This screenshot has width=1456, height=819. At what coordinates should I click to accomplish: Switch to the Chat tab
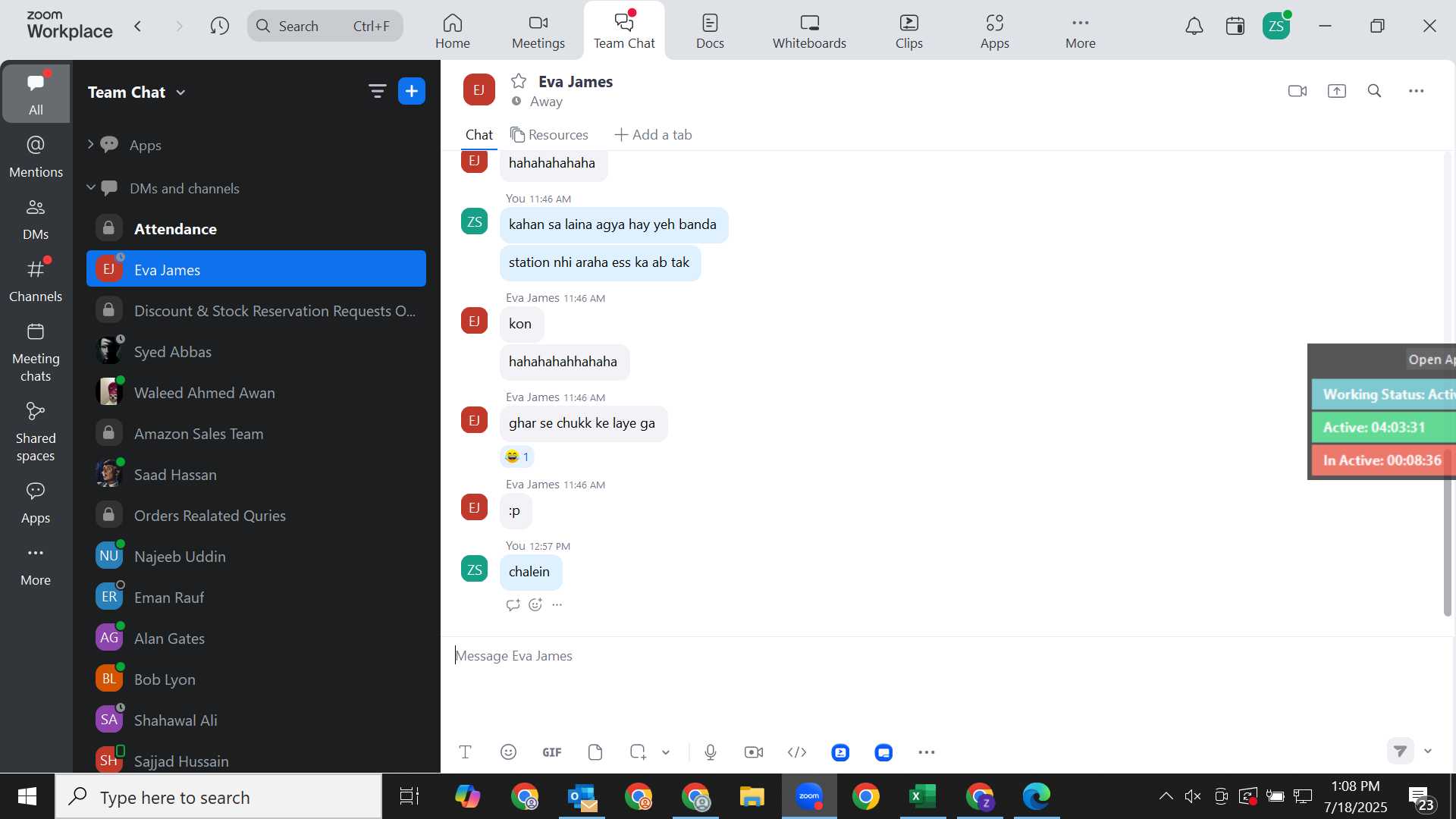point(479,134)
